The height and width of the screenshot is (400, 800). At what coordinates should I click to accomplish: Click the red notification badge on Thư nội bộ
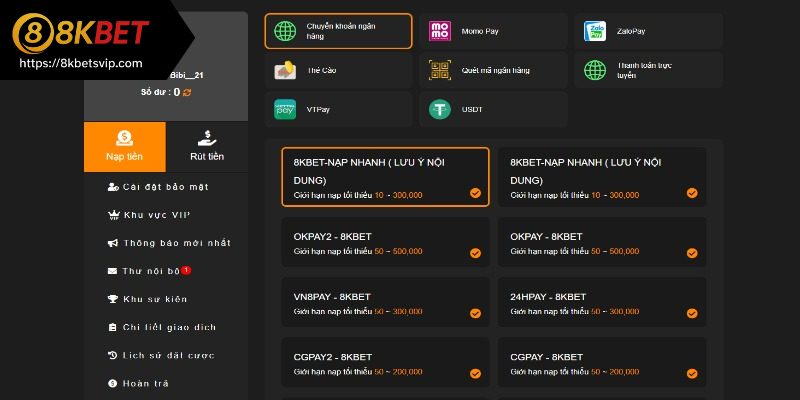point(186,270)
